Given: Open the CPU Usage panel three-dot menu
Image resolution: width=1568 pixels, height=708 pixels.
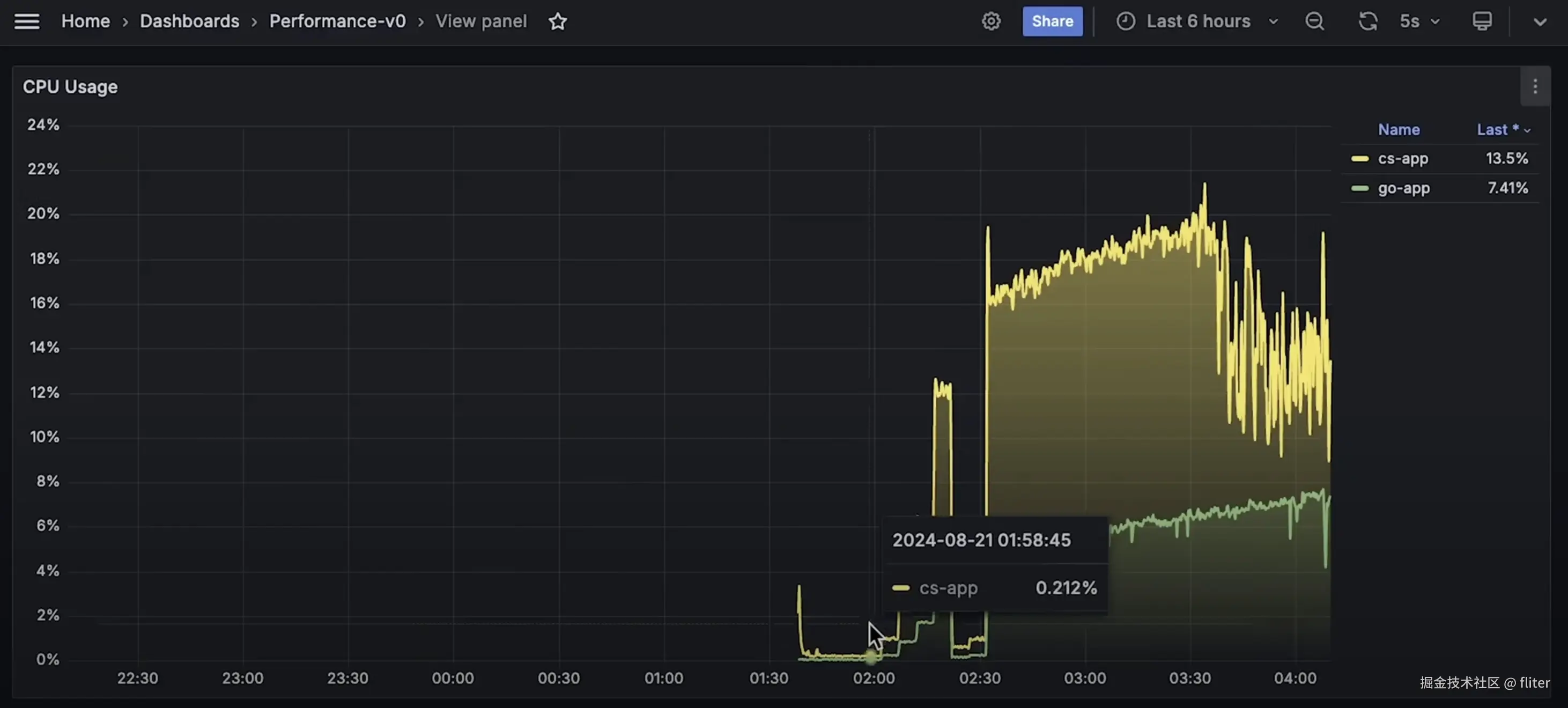Looking at the screenshot, I should 1535,87.
